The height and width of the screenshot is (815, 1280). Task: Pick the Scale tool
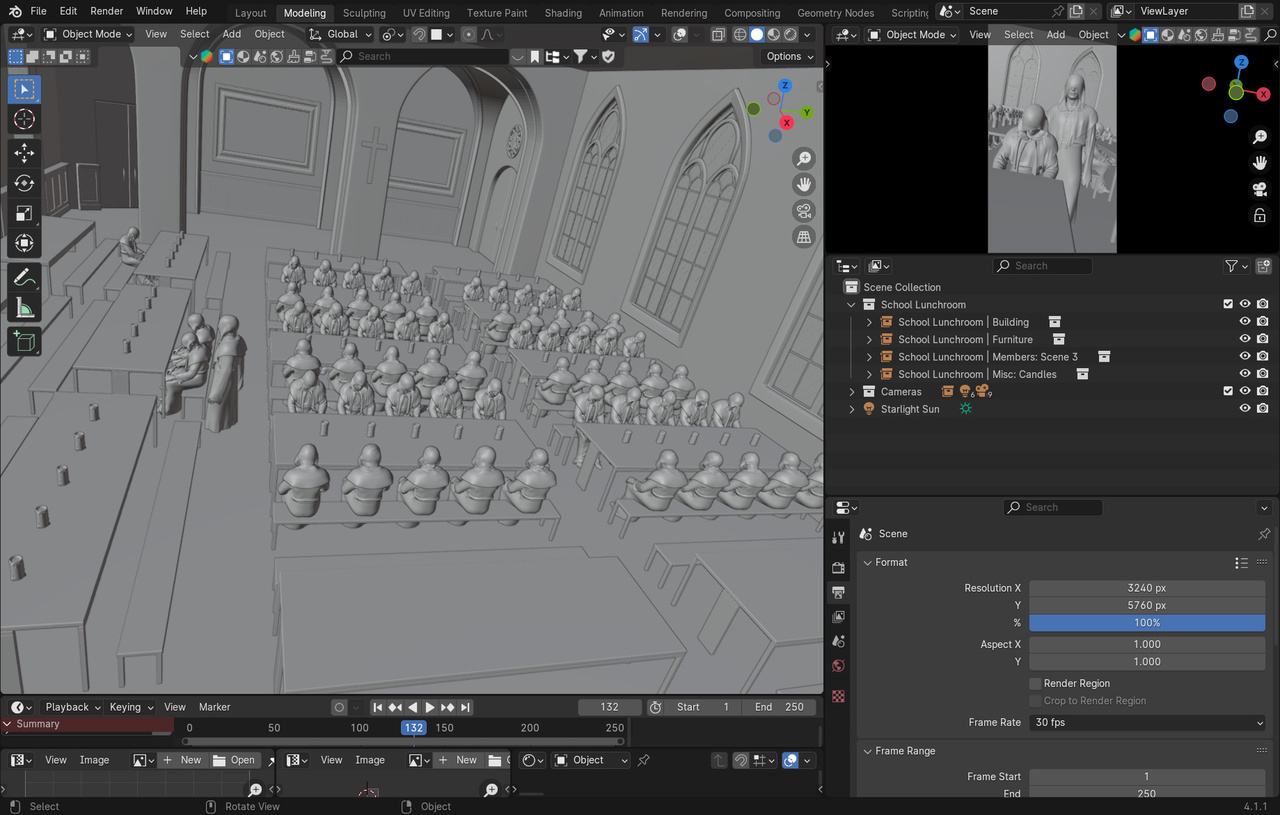coord(25,213)
